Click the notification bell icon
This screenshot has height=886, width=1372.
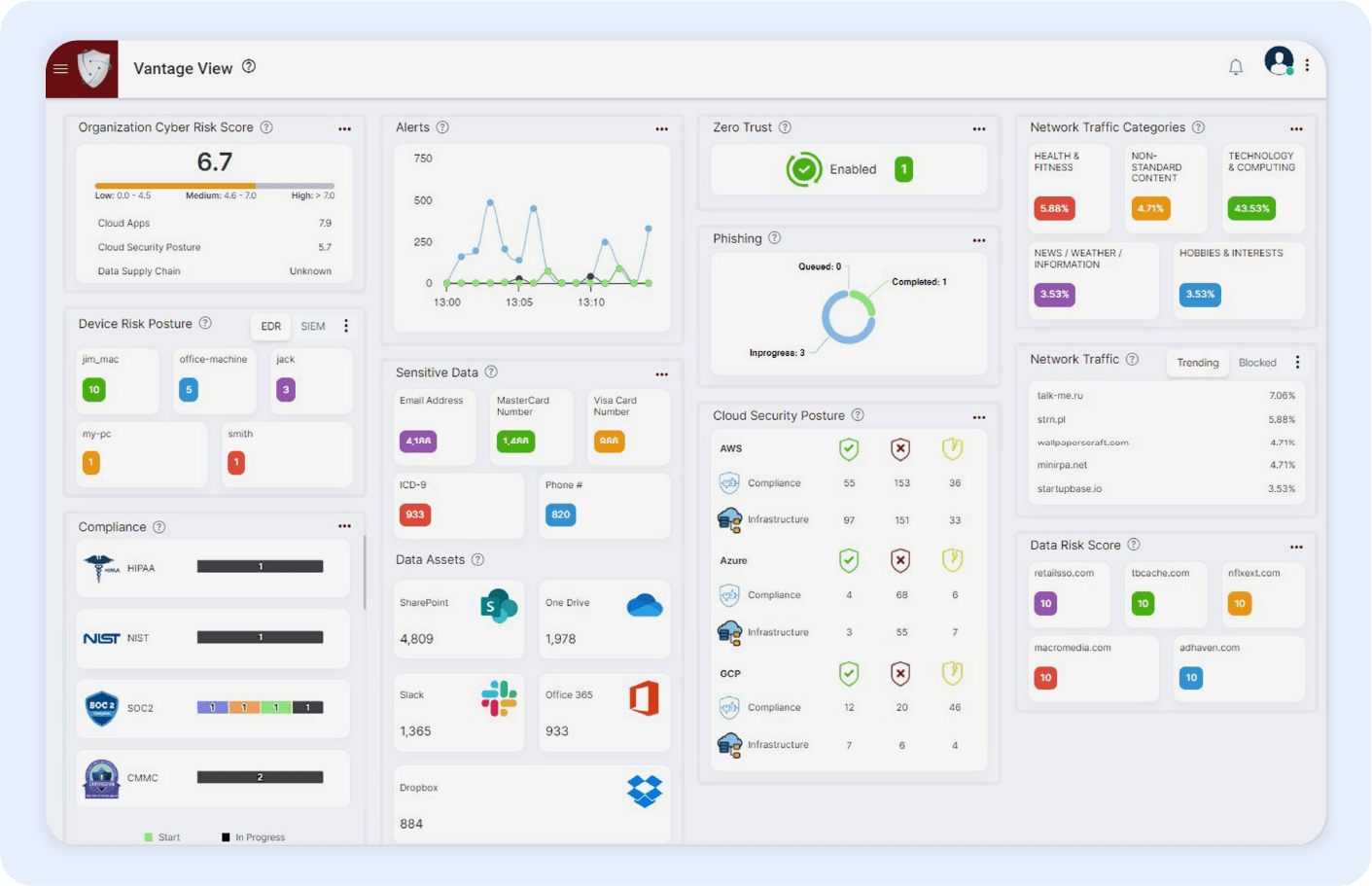coord(1235,67)
